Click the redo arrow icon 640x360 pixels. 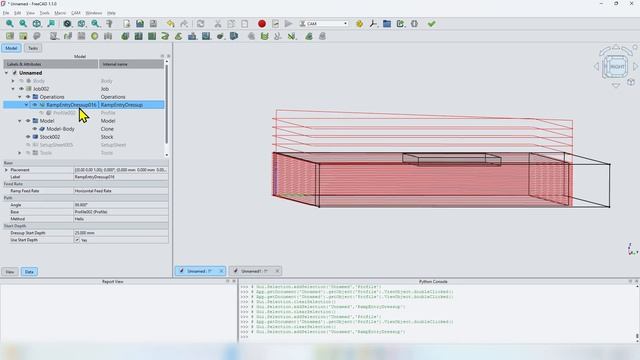(x=184, y=24)
